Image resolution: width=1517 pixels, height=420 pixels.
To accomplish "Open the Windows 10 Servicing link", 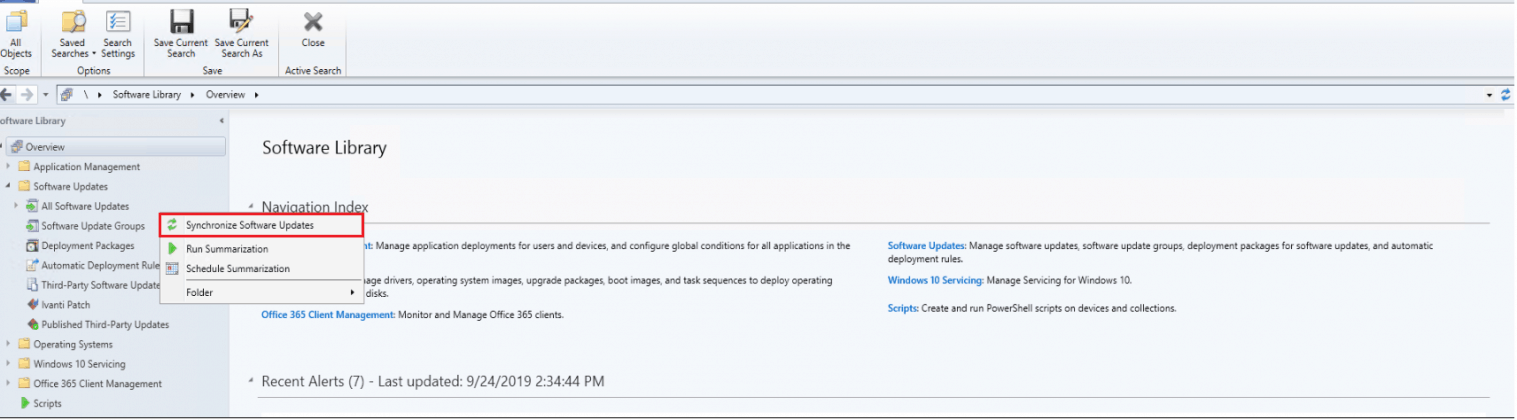I will pos(935,280).
